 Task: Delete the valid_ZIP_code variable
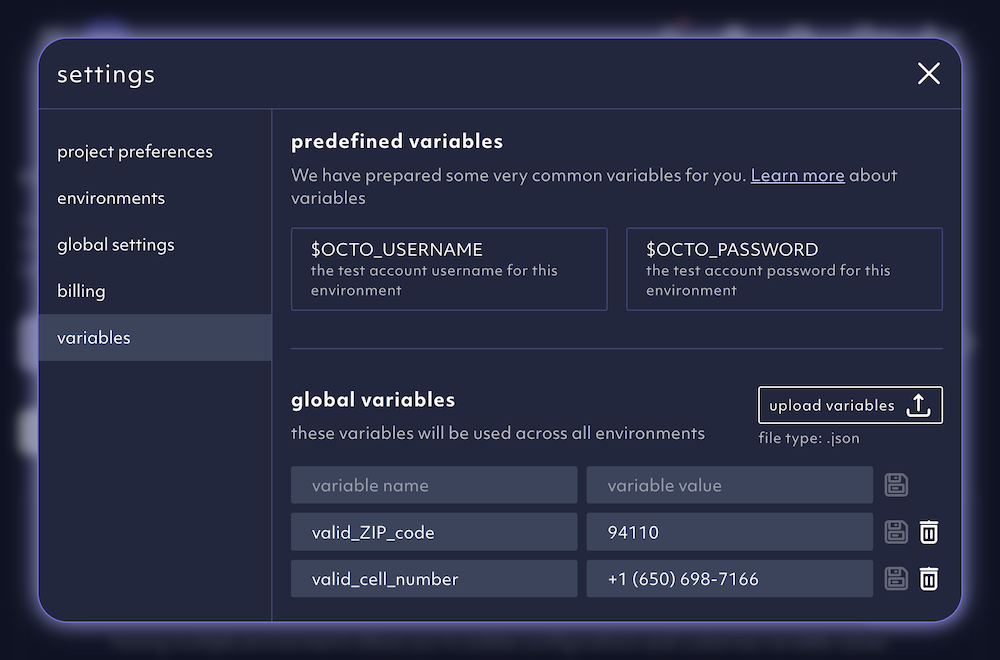coord(929,532)
